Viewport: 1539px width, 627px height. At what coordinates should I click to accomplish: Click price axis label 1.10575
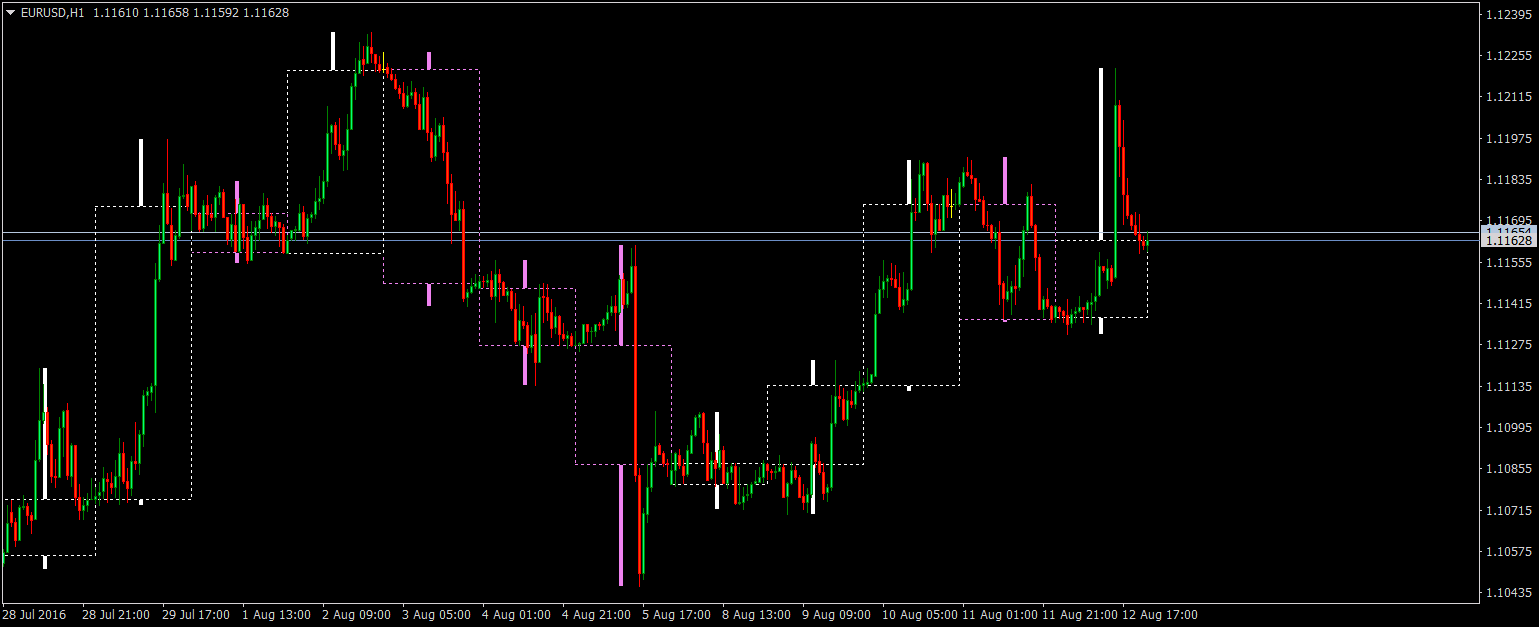point(1510,552)
